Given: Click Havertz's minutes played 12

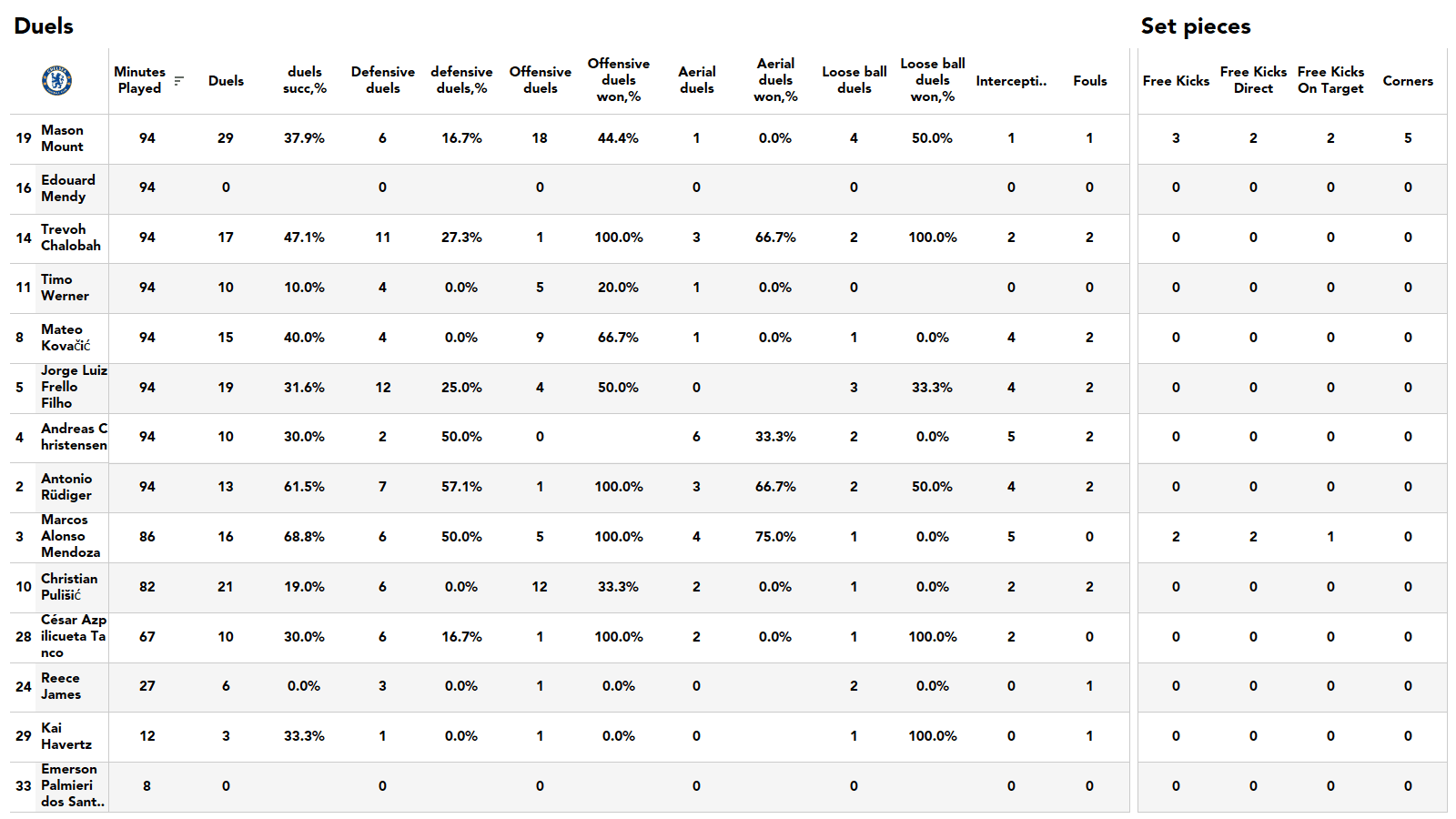Looking at the screenshot, I should [x=147, y=736].
